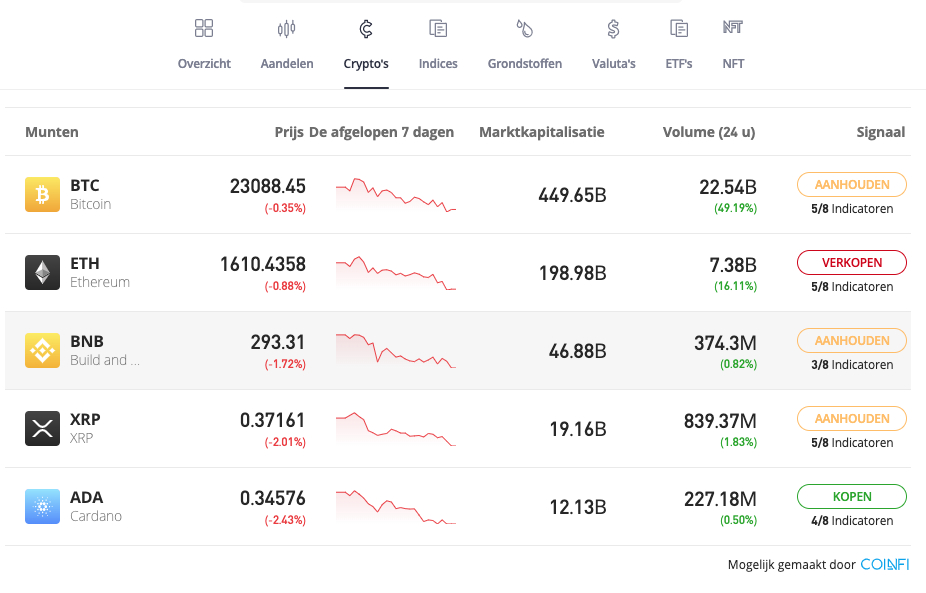View the Cardano 7-day sparkline chart
The image size is (926, 593).
click(396, 506)
